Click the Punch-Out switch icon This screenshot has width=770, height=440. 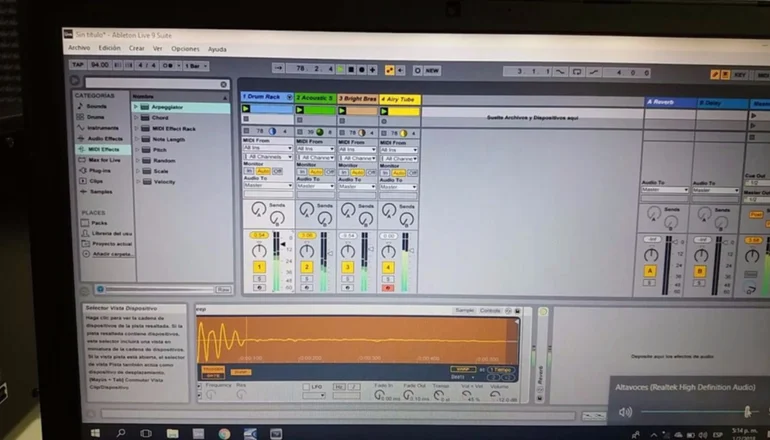click(x=594, y=72)
